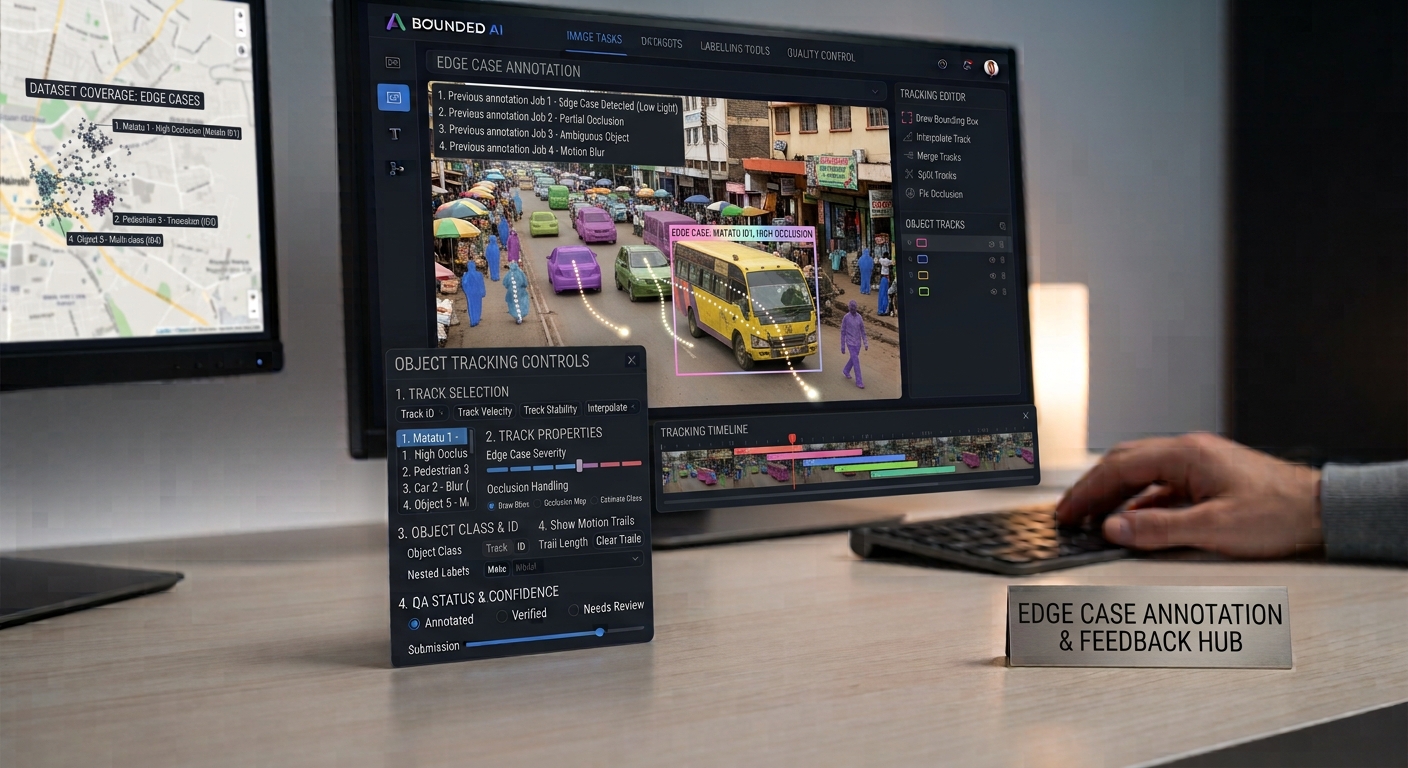Select the Text tool in sidebar
This screenshot has height=768, width=1408.
(394, 133)
